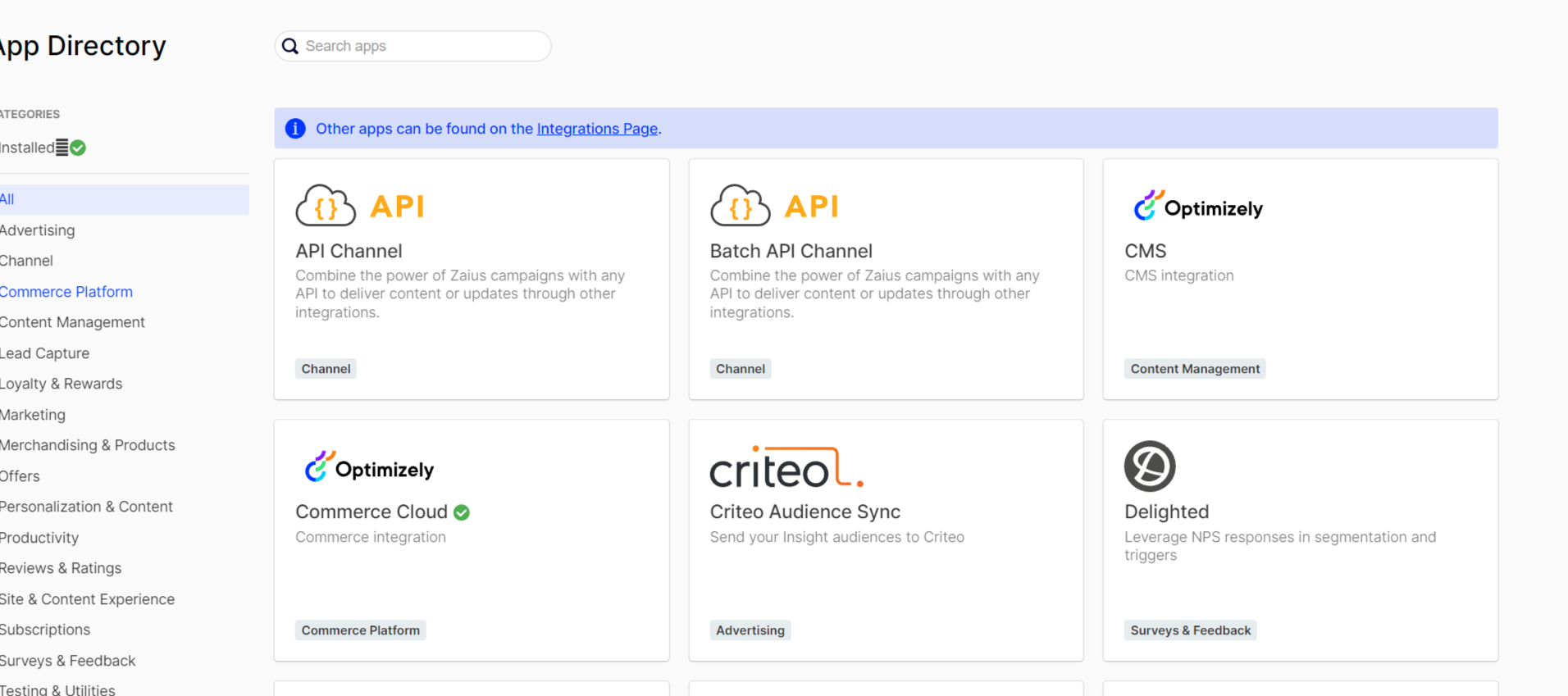The width and height of the screenshot is (1568, 696).
Task: Open the Surveys & Feedback category
Action: click(x=67, y=661)
